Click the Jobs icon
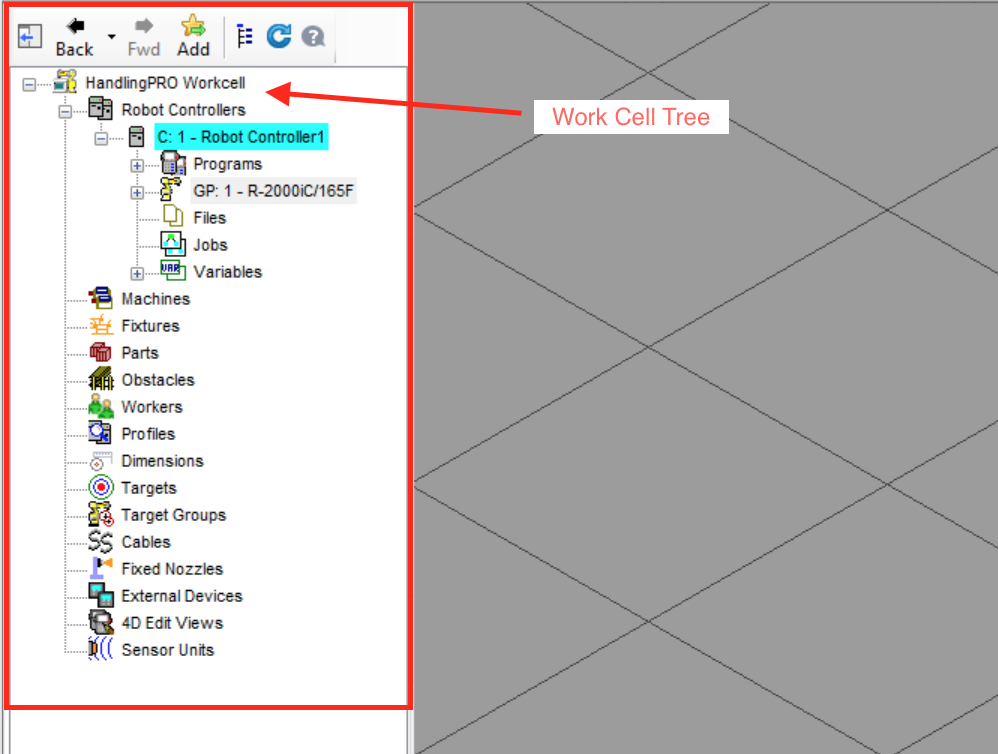 coord(173,244)
